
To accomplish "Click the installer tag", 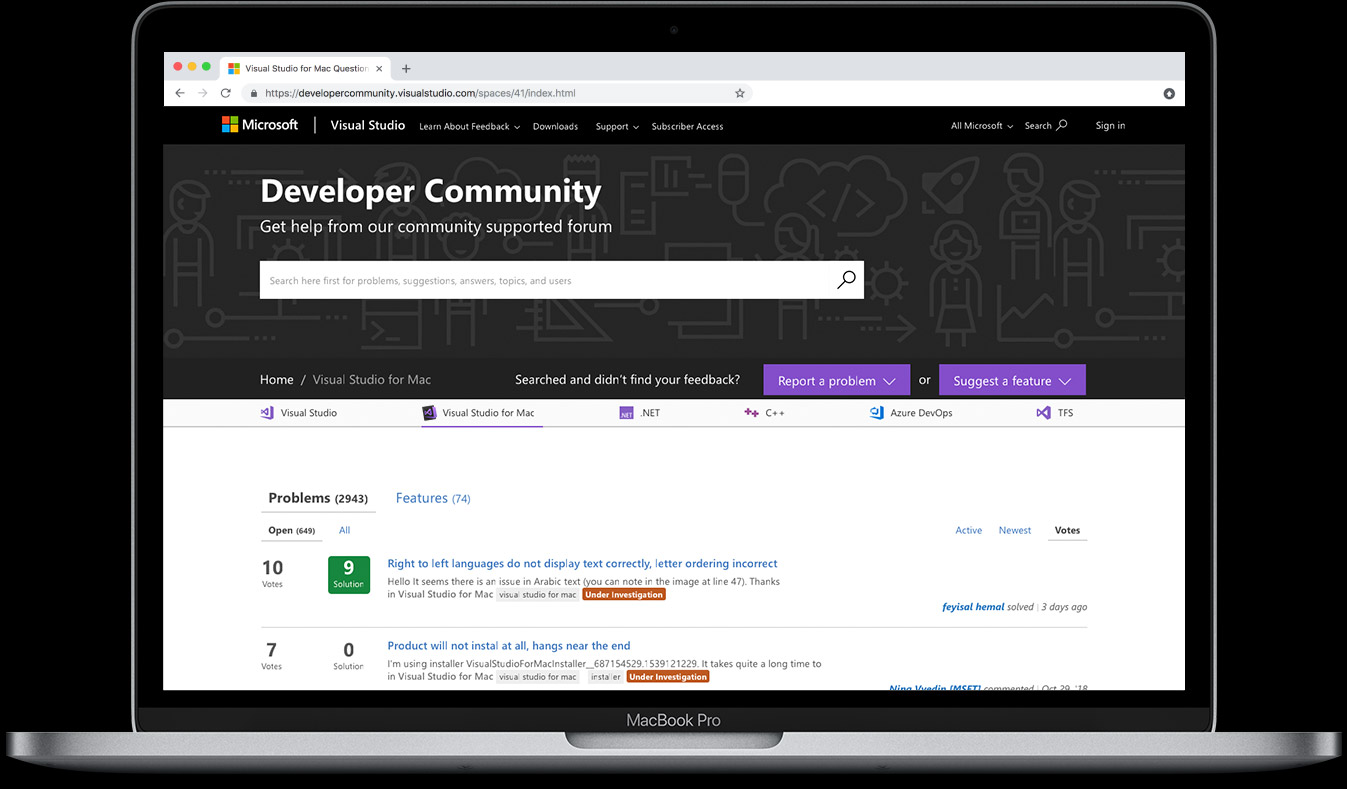I will coord(605,677).
